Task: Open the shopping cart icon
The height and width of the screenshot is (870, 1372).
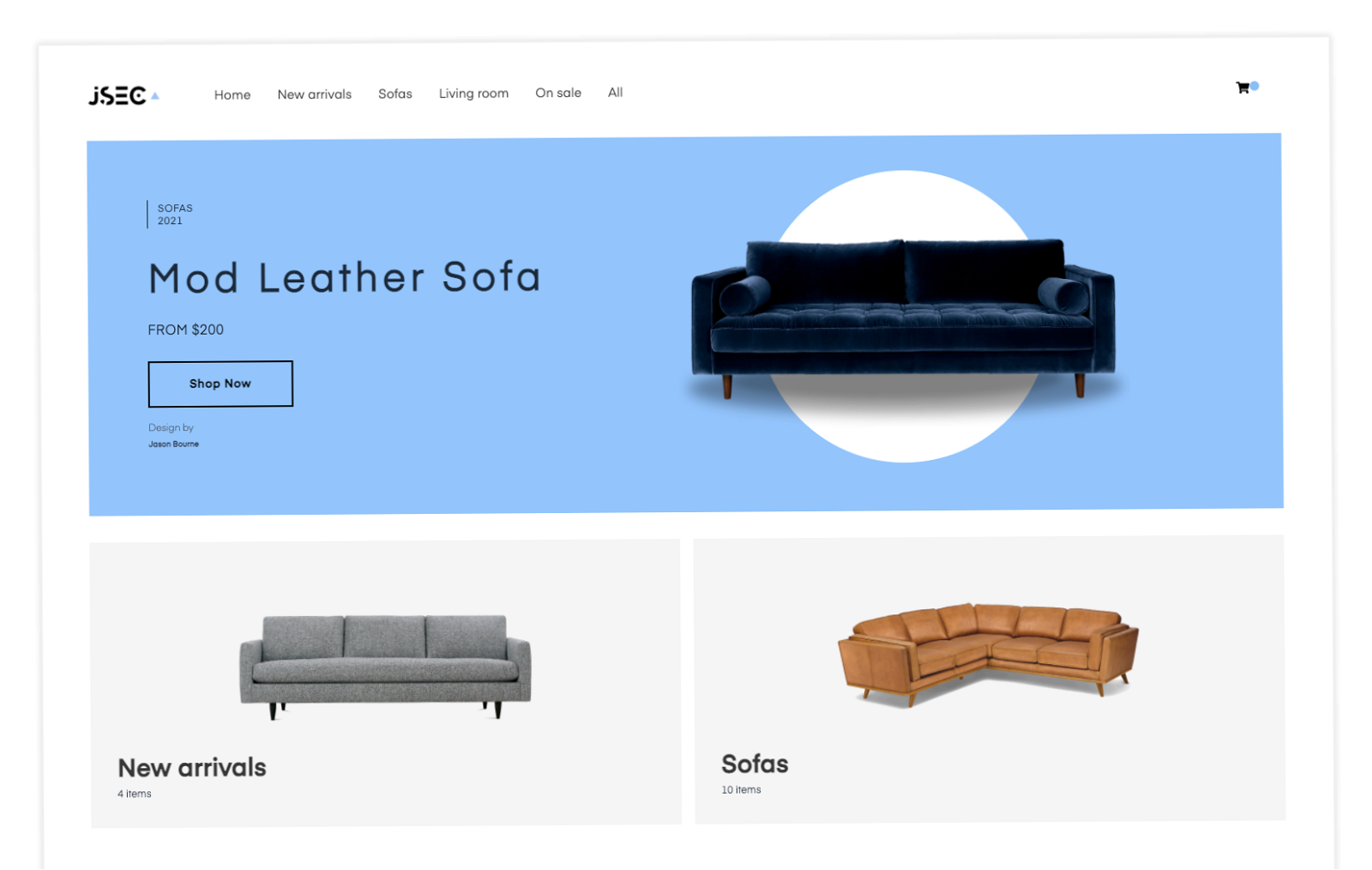Action: [1242, 88]
